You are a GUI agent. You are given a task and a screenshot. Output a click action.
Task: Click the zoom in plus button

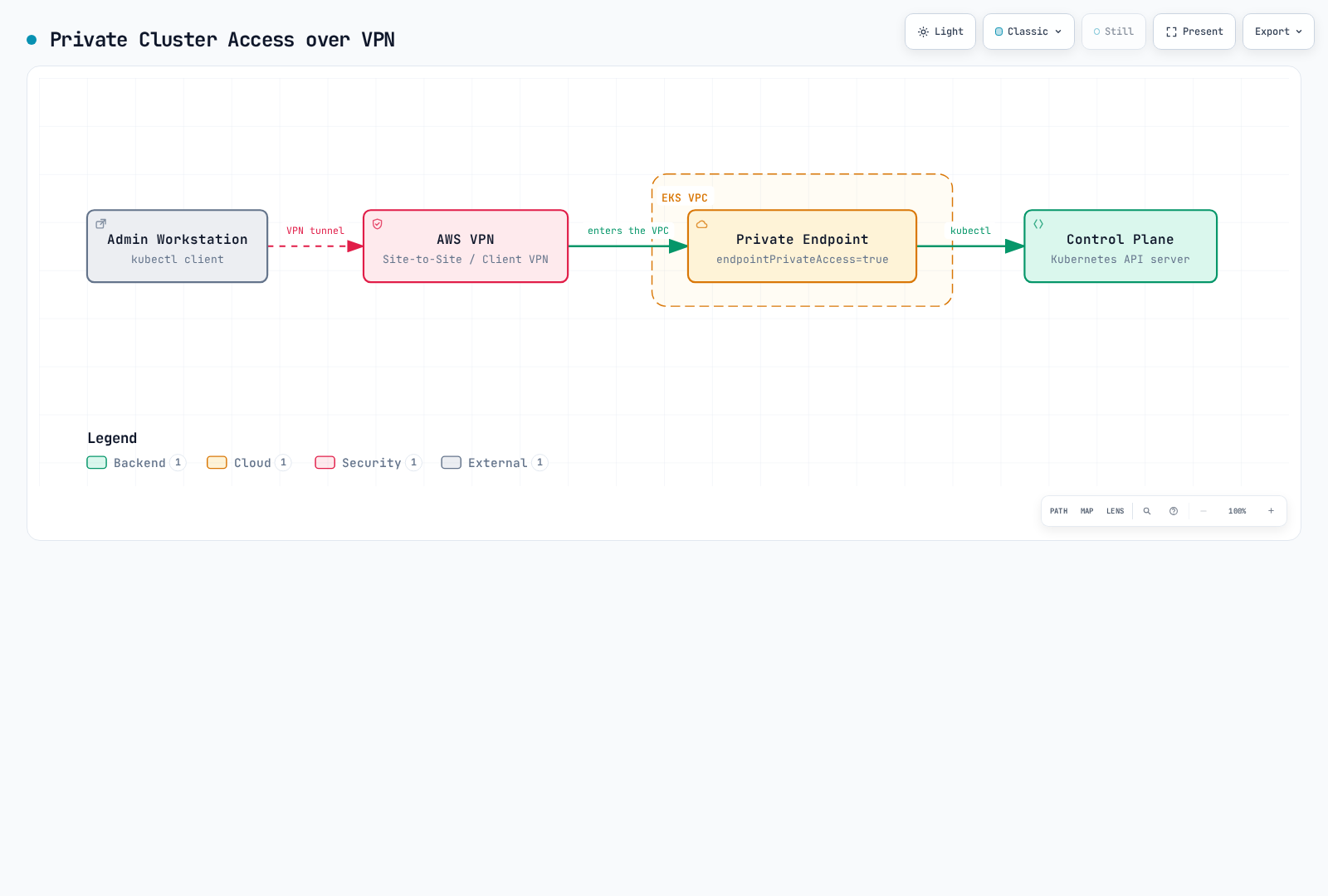click(1271, 511)
